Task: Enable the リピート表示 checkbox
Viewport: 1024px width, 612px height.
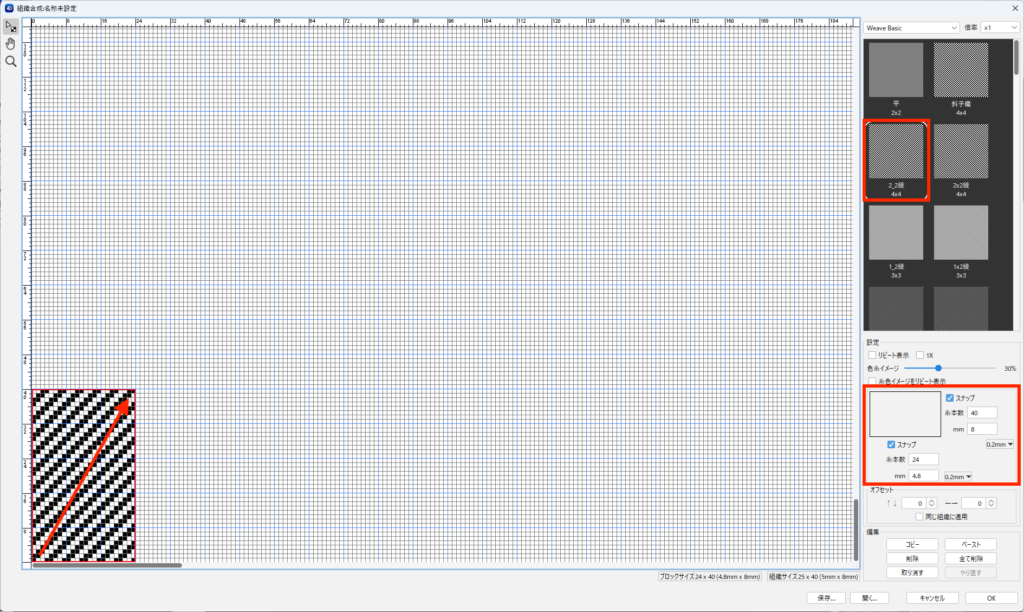Action: [872, 355]
